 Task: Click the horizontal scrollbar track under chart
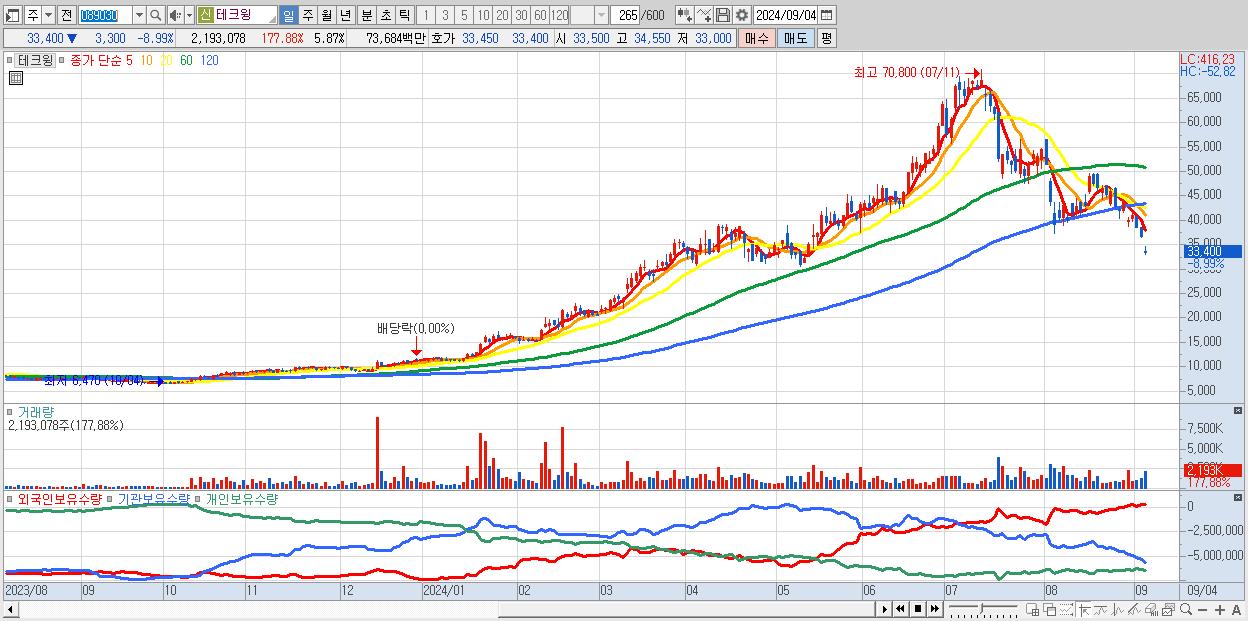pyautogui.click(x=446, y=609)
